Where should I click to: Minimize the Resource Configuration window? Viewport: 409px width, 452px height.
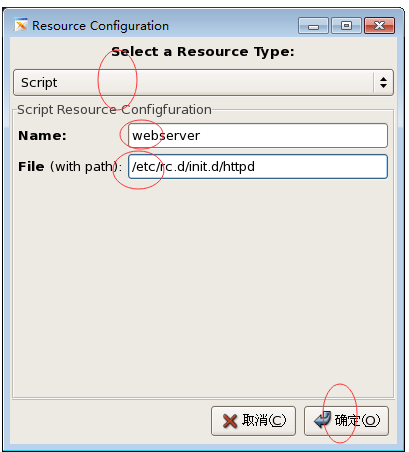(x=313, y=26)
